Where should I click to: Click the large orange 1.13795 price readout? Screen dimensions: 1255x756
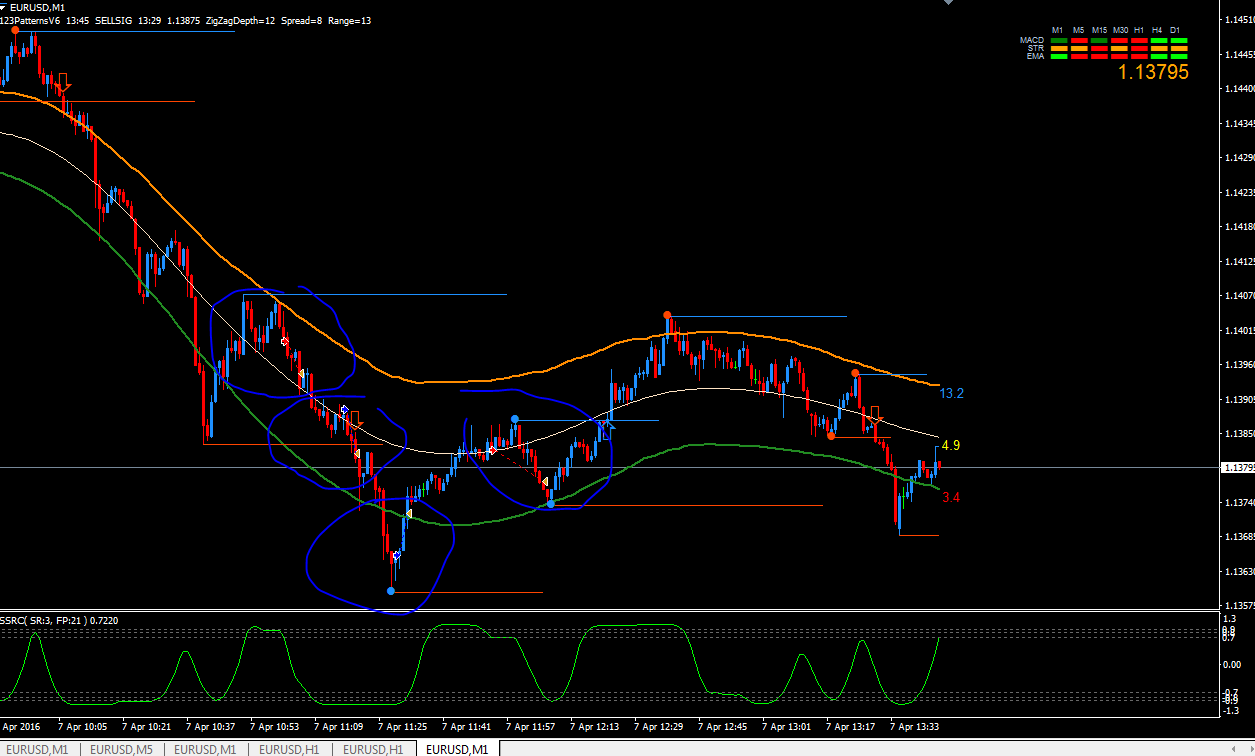(x=1153, y=72)
